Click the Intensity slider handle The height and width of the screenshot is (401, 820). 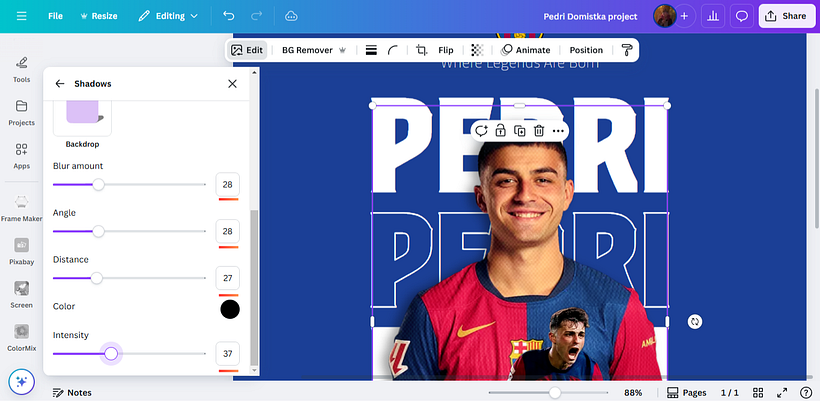(x=111, y=354)
